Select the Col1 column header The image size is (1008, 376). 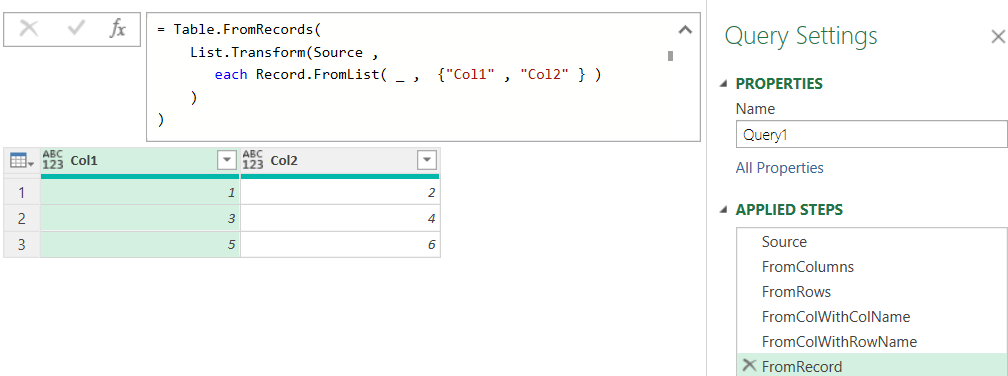(140, 161)
